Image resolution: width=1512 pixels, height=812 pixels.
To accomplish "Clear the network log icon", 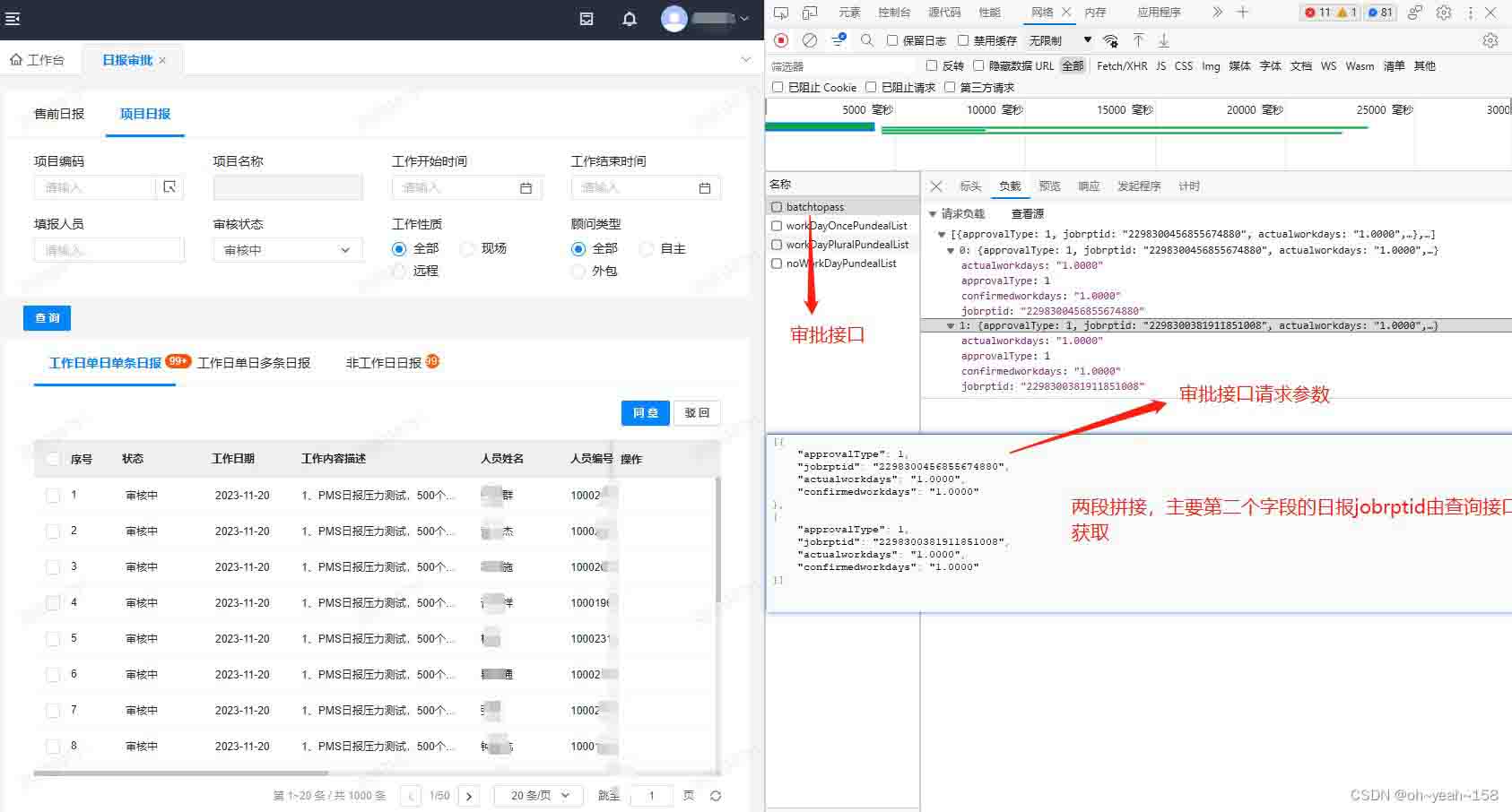I will click(810, 40).
